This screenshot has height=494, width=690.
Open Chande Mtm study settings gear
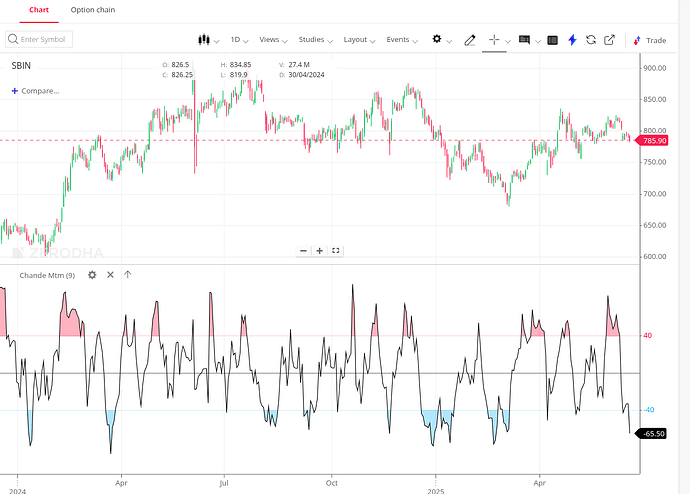pyautogui.click(x=92, y=275)
